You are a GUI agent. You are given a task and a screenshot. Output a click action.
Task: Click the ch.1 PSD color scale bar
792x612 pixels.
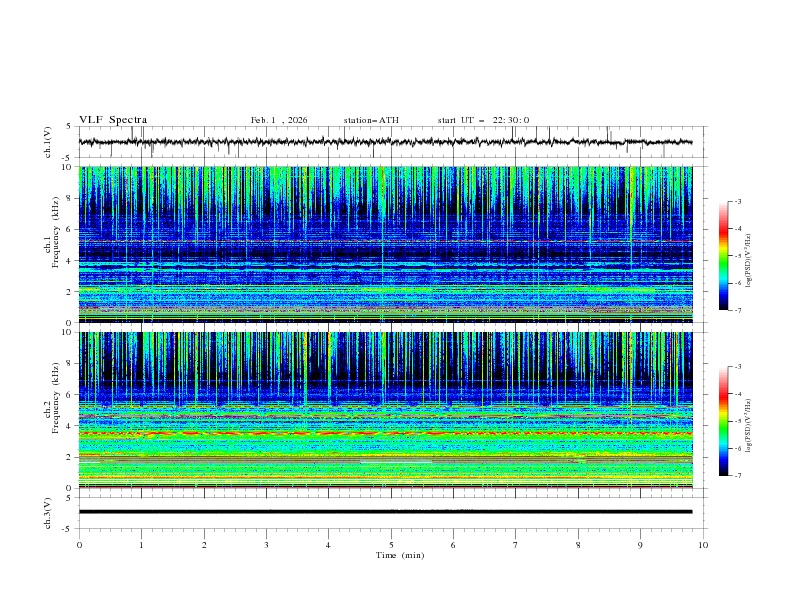coord(724,256)
